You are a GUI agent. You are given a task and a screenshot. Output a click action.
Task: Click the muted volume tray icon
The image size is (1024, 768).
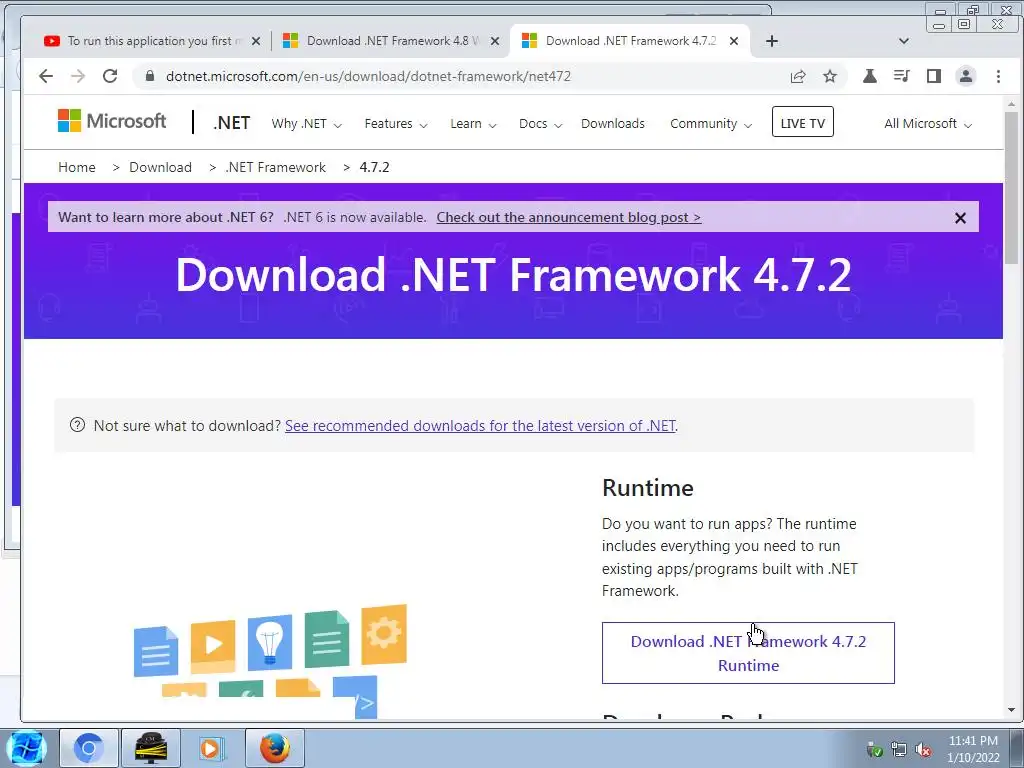tap(923, 750)
